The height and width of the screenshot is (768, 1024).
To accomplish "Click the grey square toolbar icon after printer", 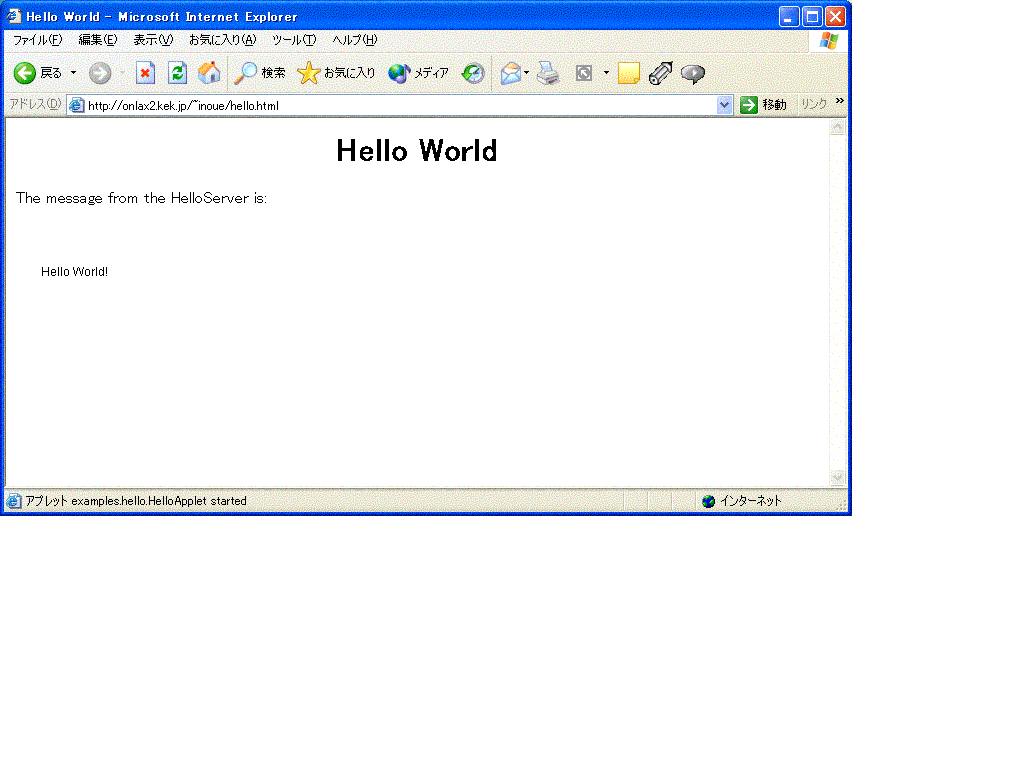I will tap(584, 73).
